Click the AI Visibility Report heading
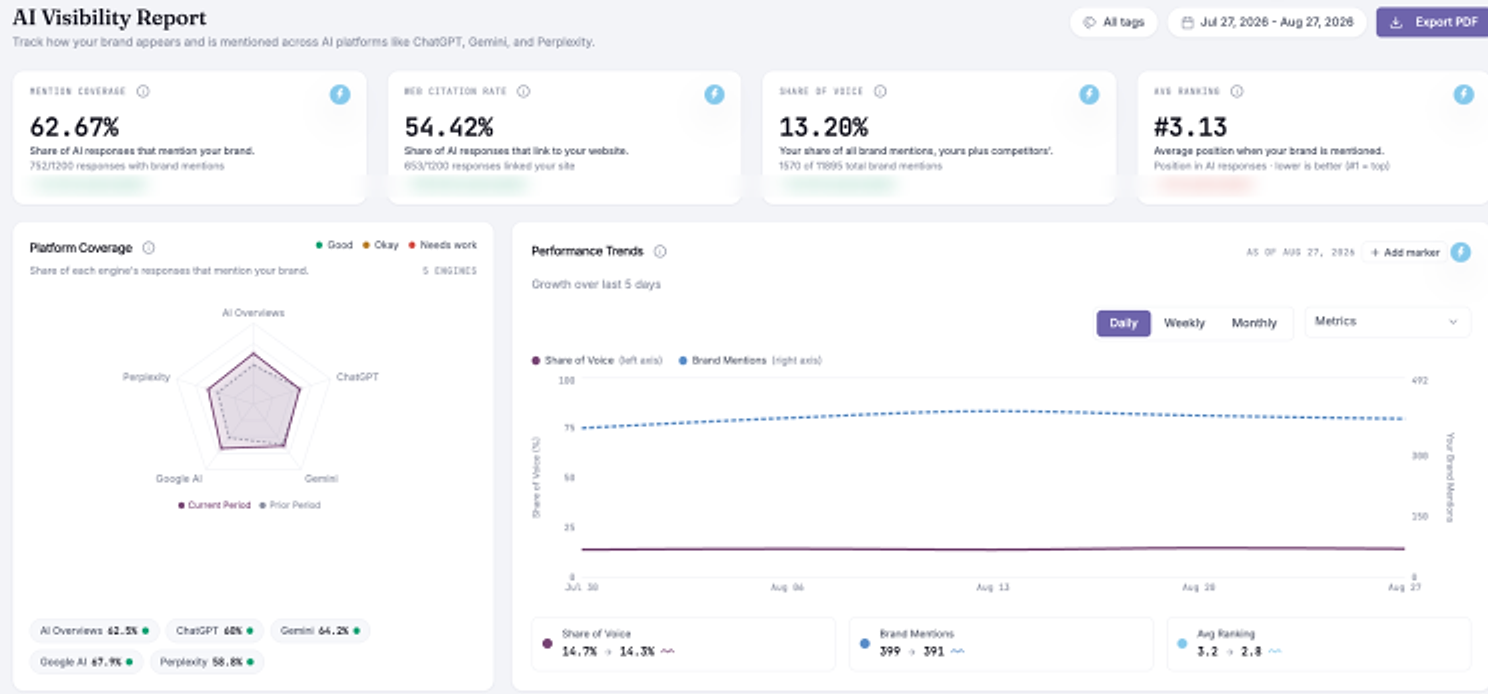 click(110, 18)
